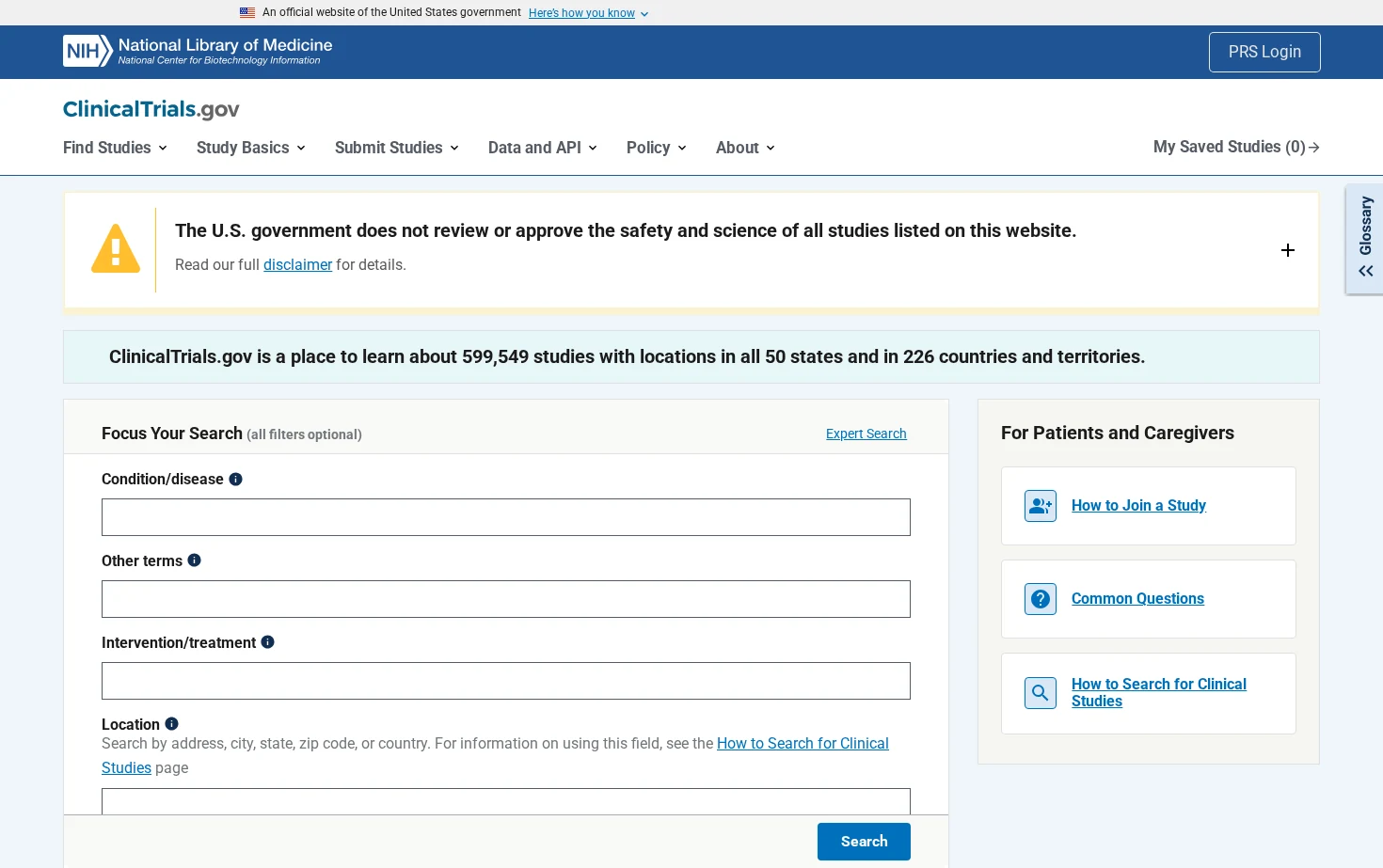Click the PRS Login button
This screenshot has height=868, width=1383.
coord(1264,52)
